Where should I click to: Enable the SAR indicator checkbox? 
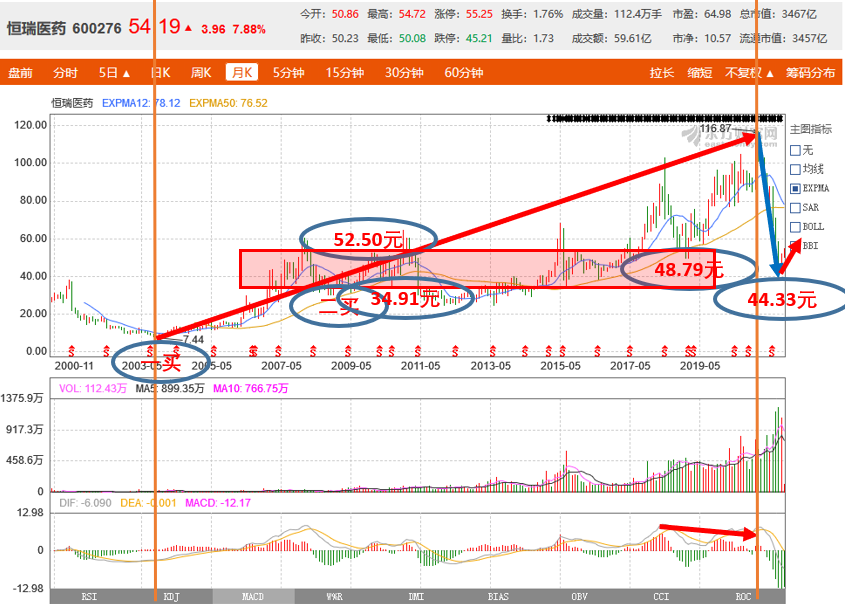coord(795,208)
